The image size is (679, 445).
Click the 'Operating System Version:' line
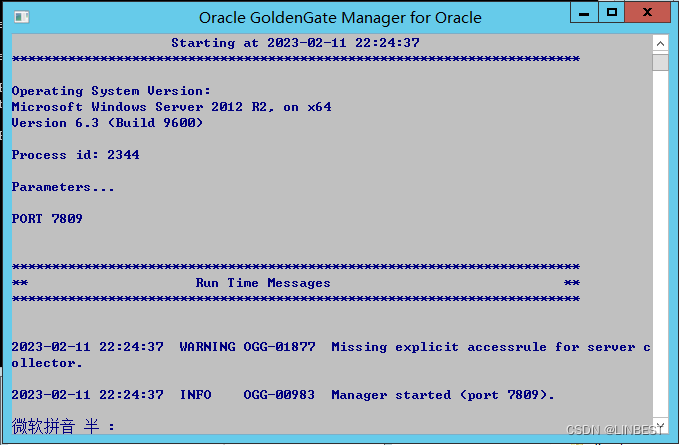click(111, 91)
